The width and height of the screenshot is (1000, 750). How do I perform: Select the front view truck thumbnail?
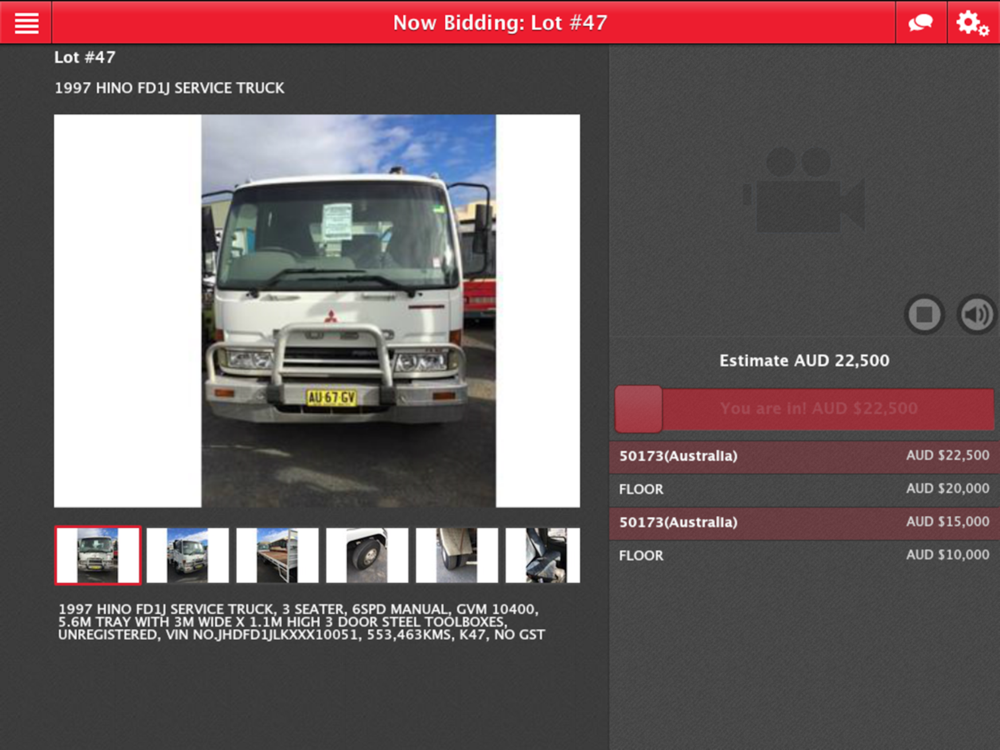(x=98, y=555)
